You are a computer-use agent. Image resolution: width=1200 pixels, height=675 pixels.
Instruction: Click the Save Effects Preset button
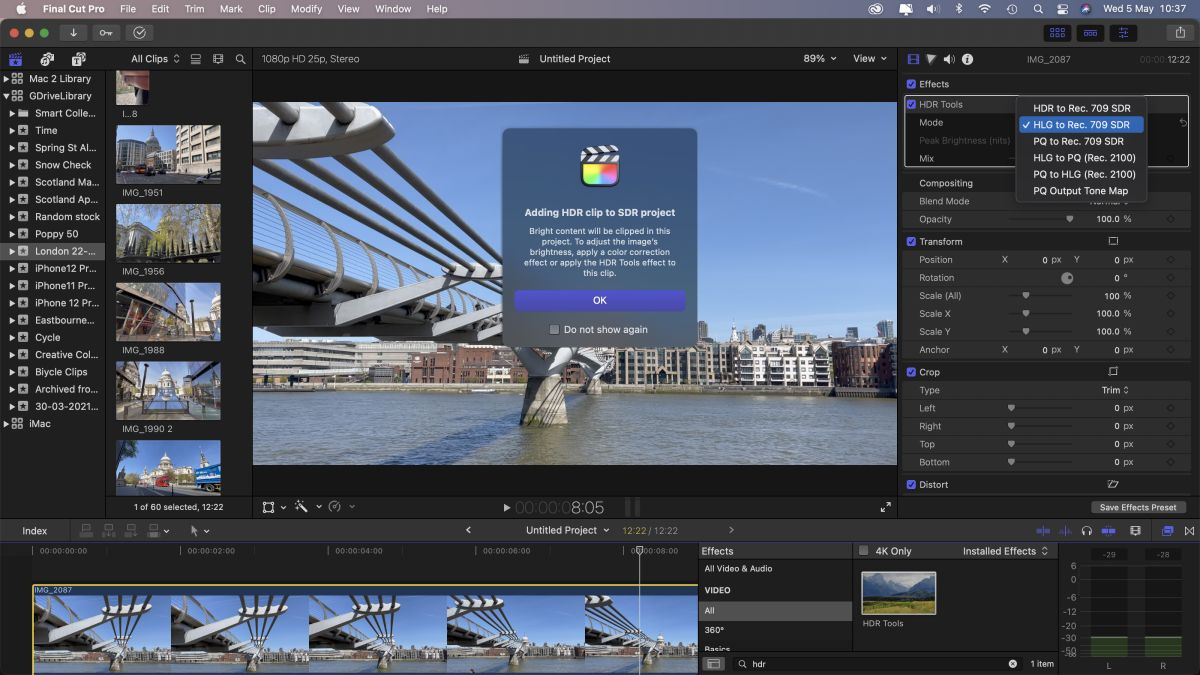(x=1138, y=507)
